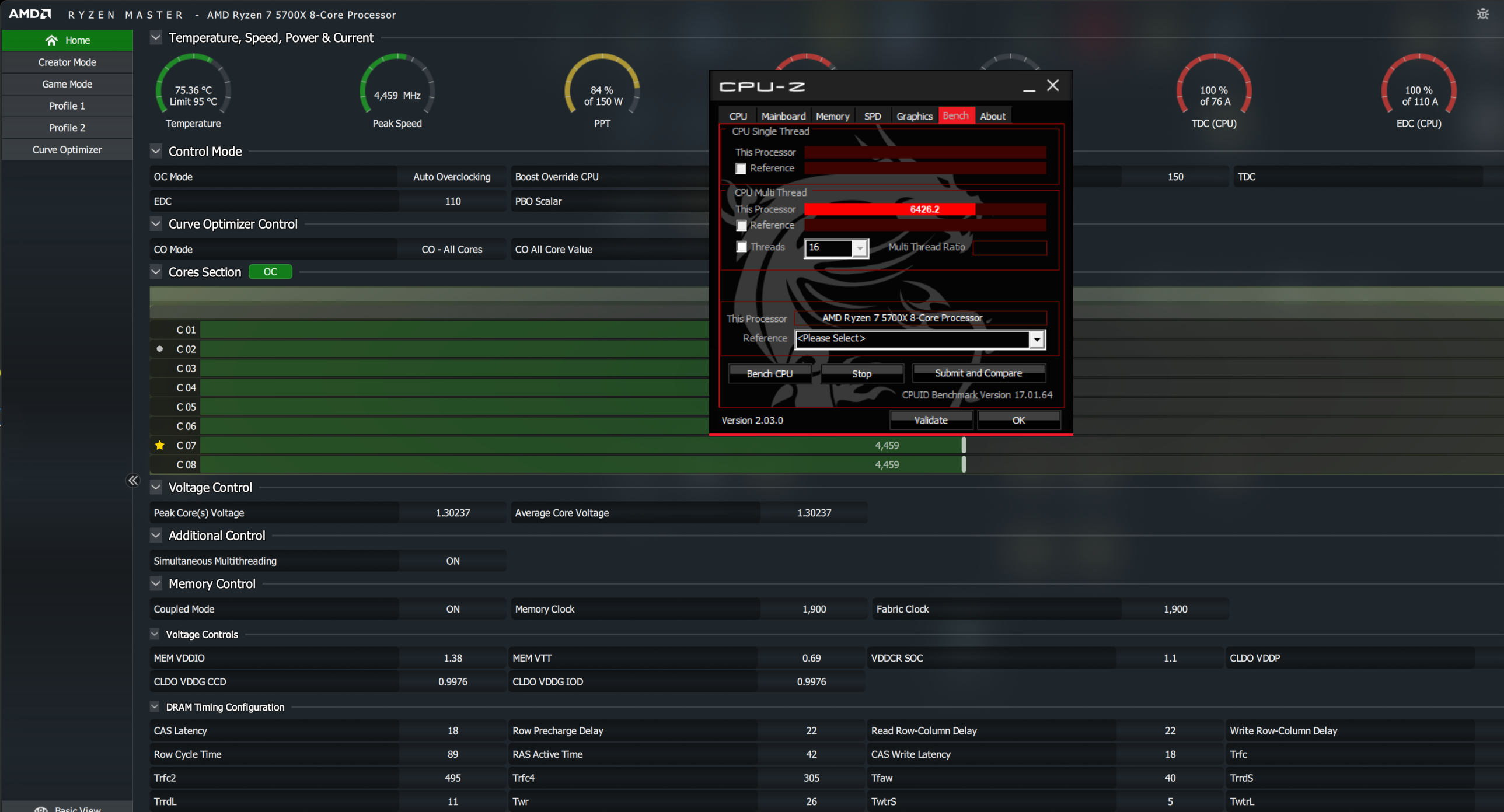The height and width of the screenshot is (812, 1504).
Task: Open the Reference <Please Select> dropdown
Action: click(x=1037, y=339)
